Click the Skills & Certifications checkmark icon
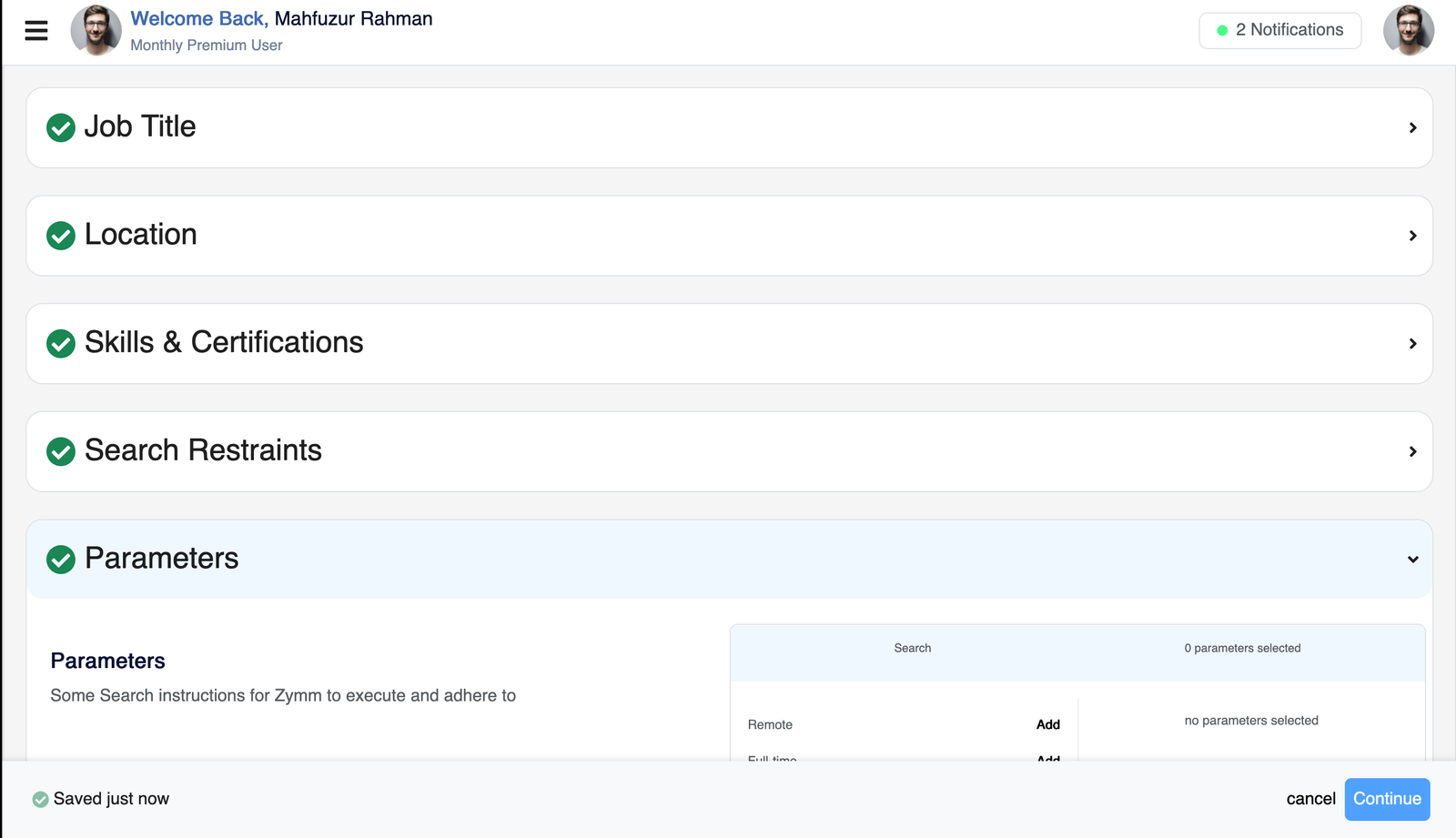The image size is (1456, 838). [x=60, y=343]
